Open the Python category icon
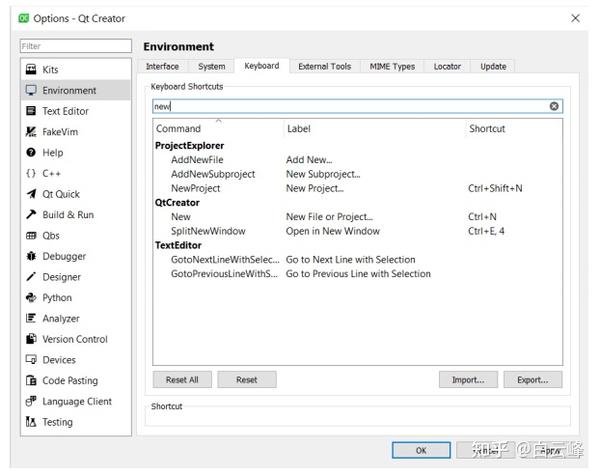600x475 pixels. click(31, 297)
